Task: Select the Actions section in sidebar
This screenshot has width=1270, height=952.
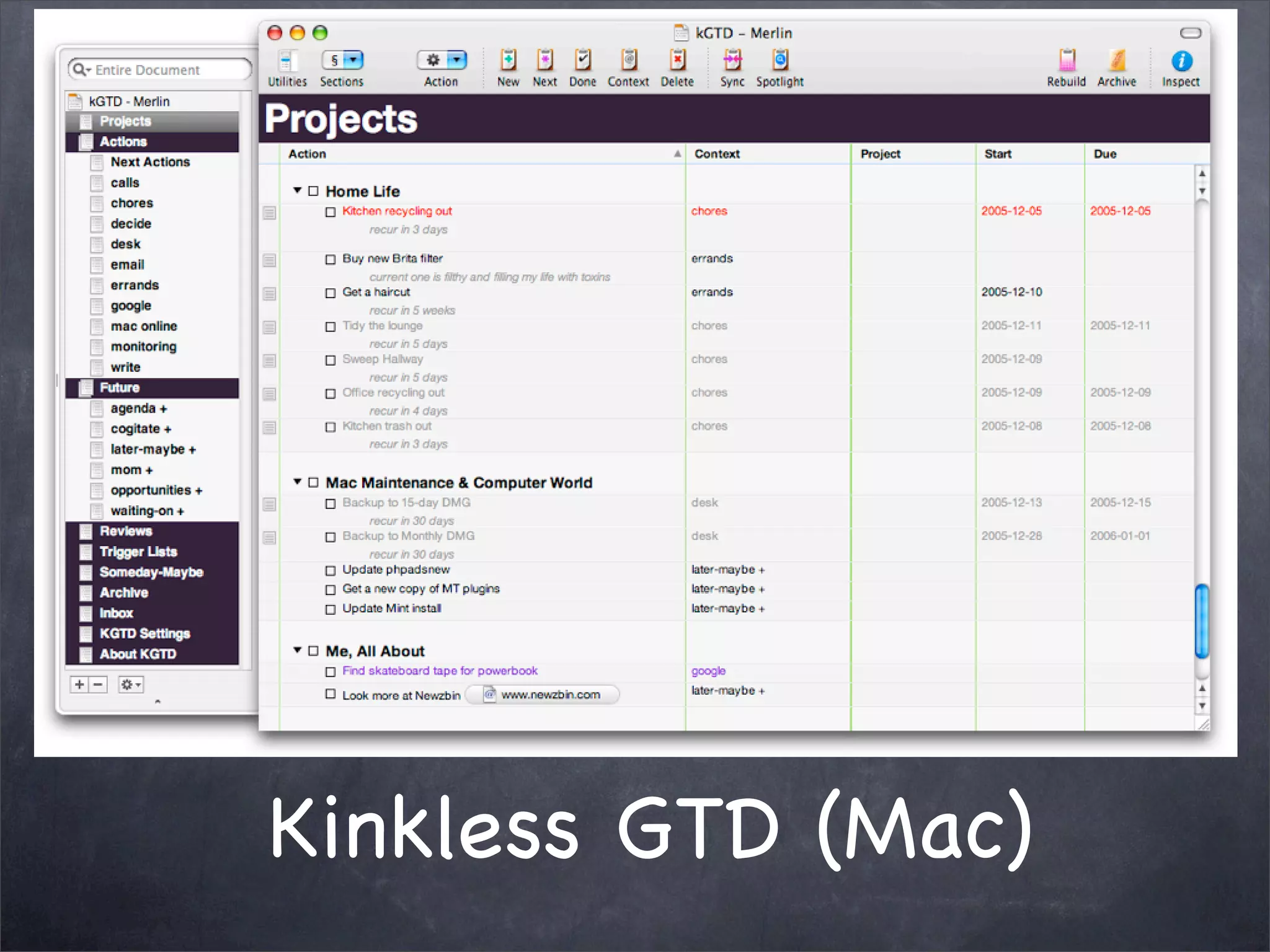Action: tap(153, 141)
